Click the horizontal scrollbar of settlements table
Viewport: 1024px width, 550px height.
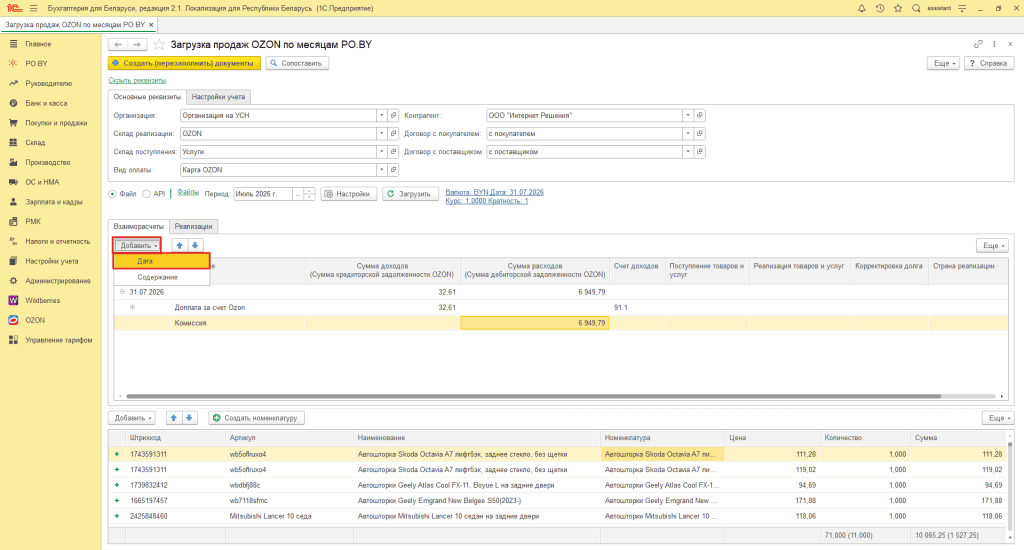534,396
